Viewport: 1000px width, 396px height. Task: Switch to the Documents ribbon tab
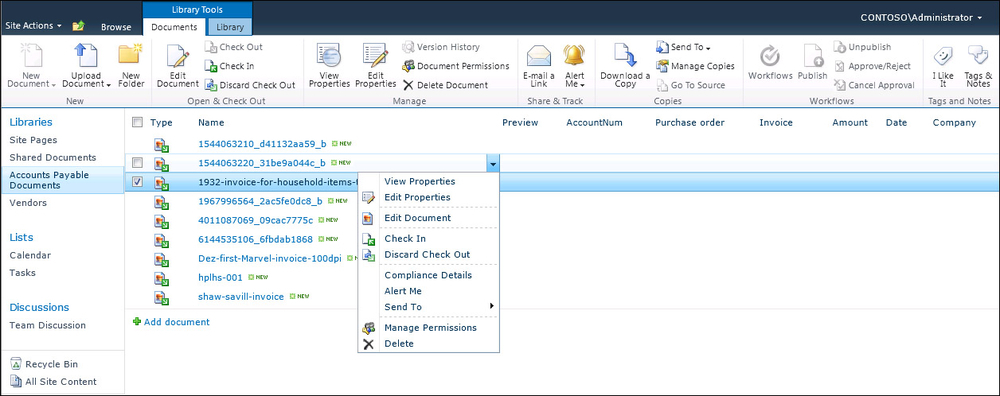174,27
